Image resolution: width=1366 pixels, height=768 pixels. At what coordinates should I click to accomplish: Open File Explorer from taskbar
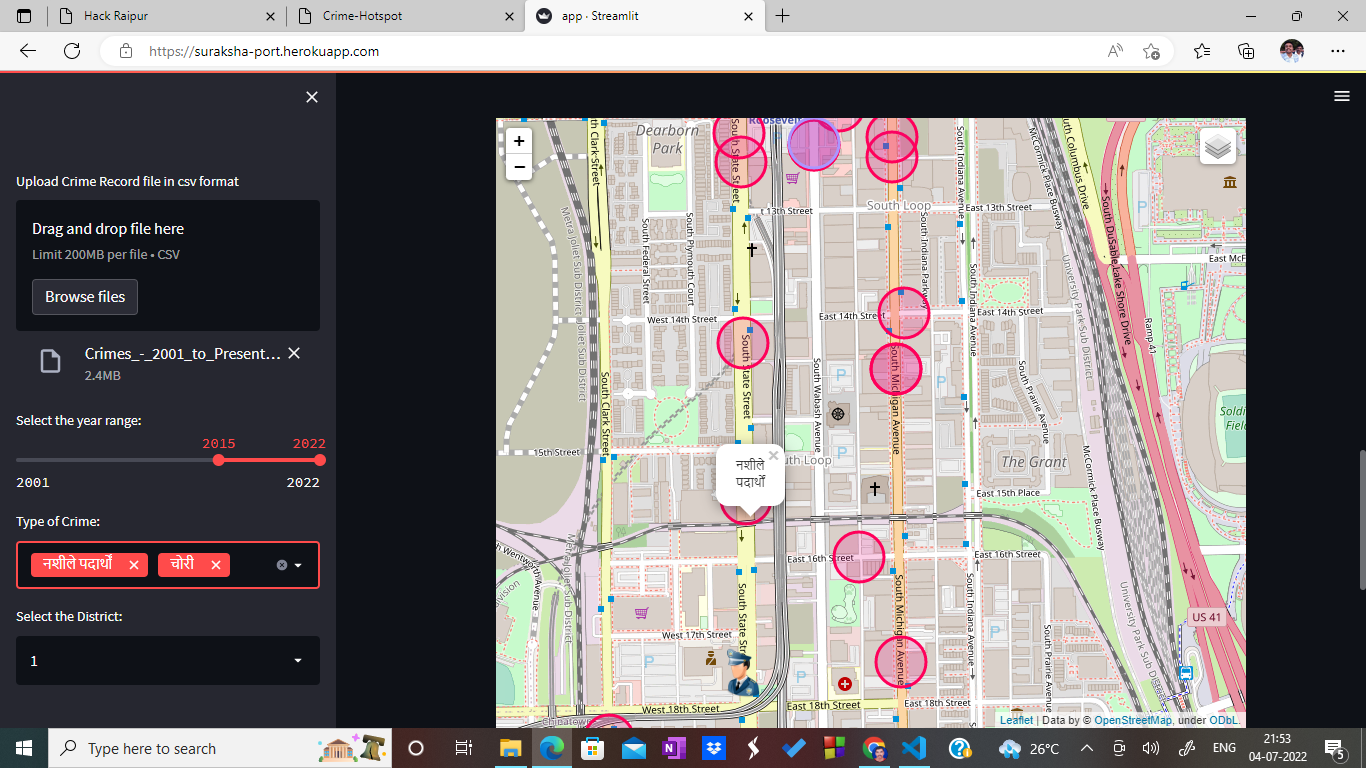511,748
